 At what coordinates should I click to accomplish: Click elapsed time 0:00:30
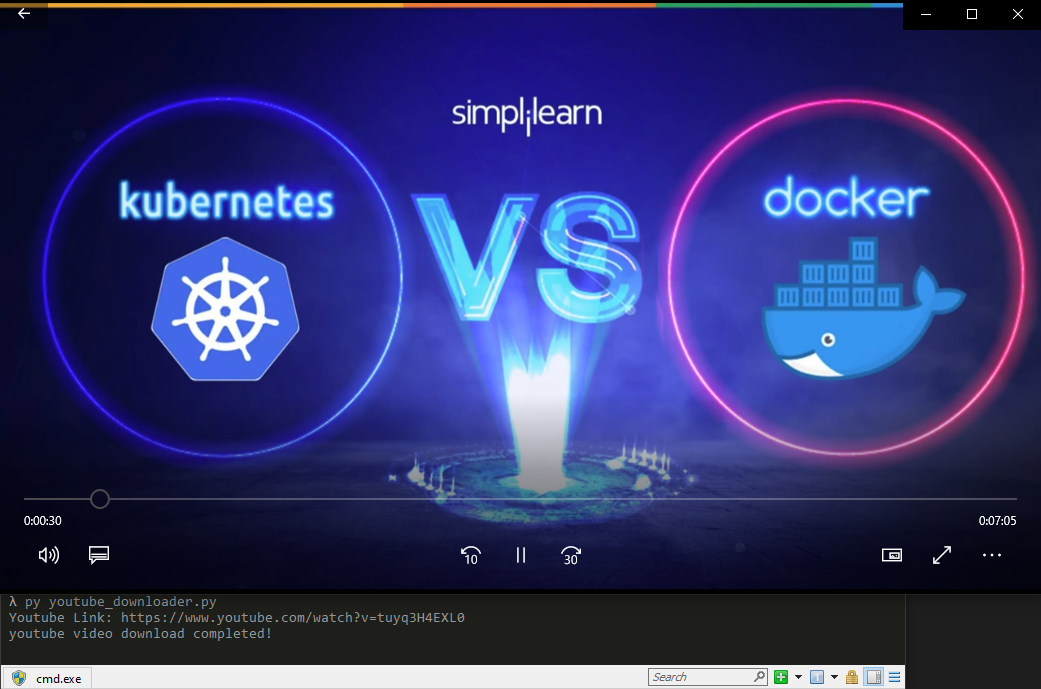pyautogui.click(x=42, y=521)
